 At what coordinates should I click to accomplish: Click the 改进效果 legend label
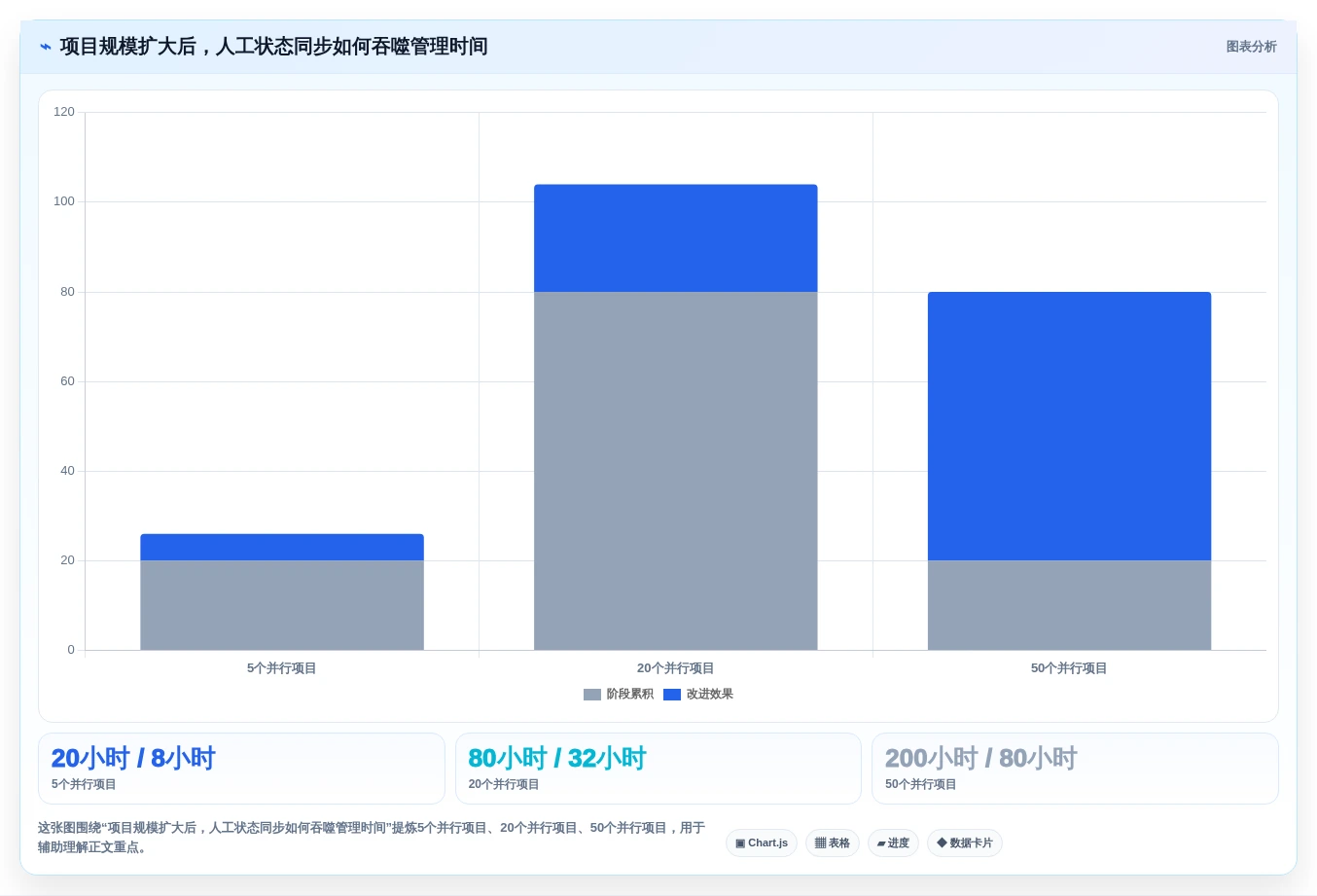click(x=710, y=695)
